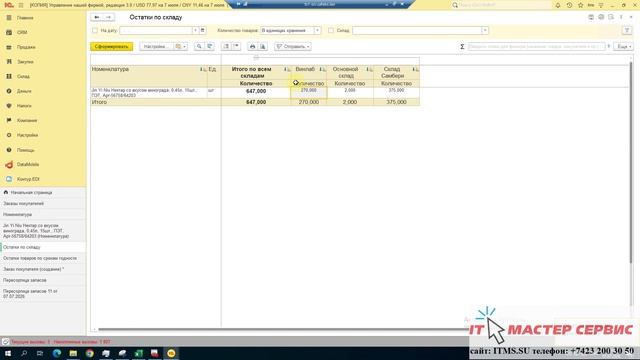Click the sum calculation field

pyautogui.click(x=536, y=47)
